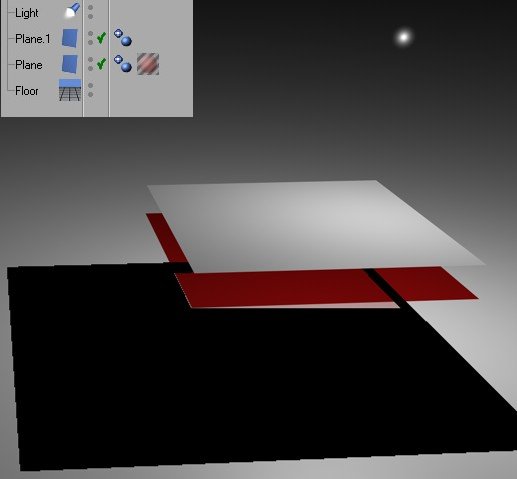Select the Light item in object list
The image size is (517, 479).
pos(27,13)
